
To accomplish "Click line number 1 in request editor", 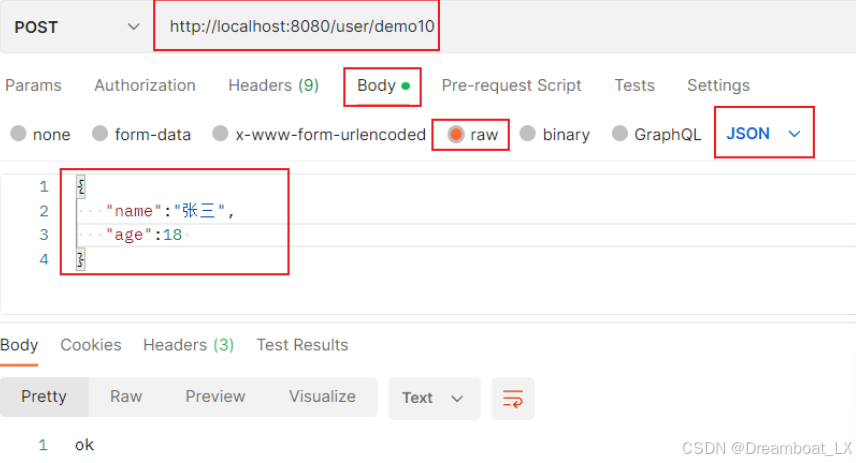I will [44, 187].
